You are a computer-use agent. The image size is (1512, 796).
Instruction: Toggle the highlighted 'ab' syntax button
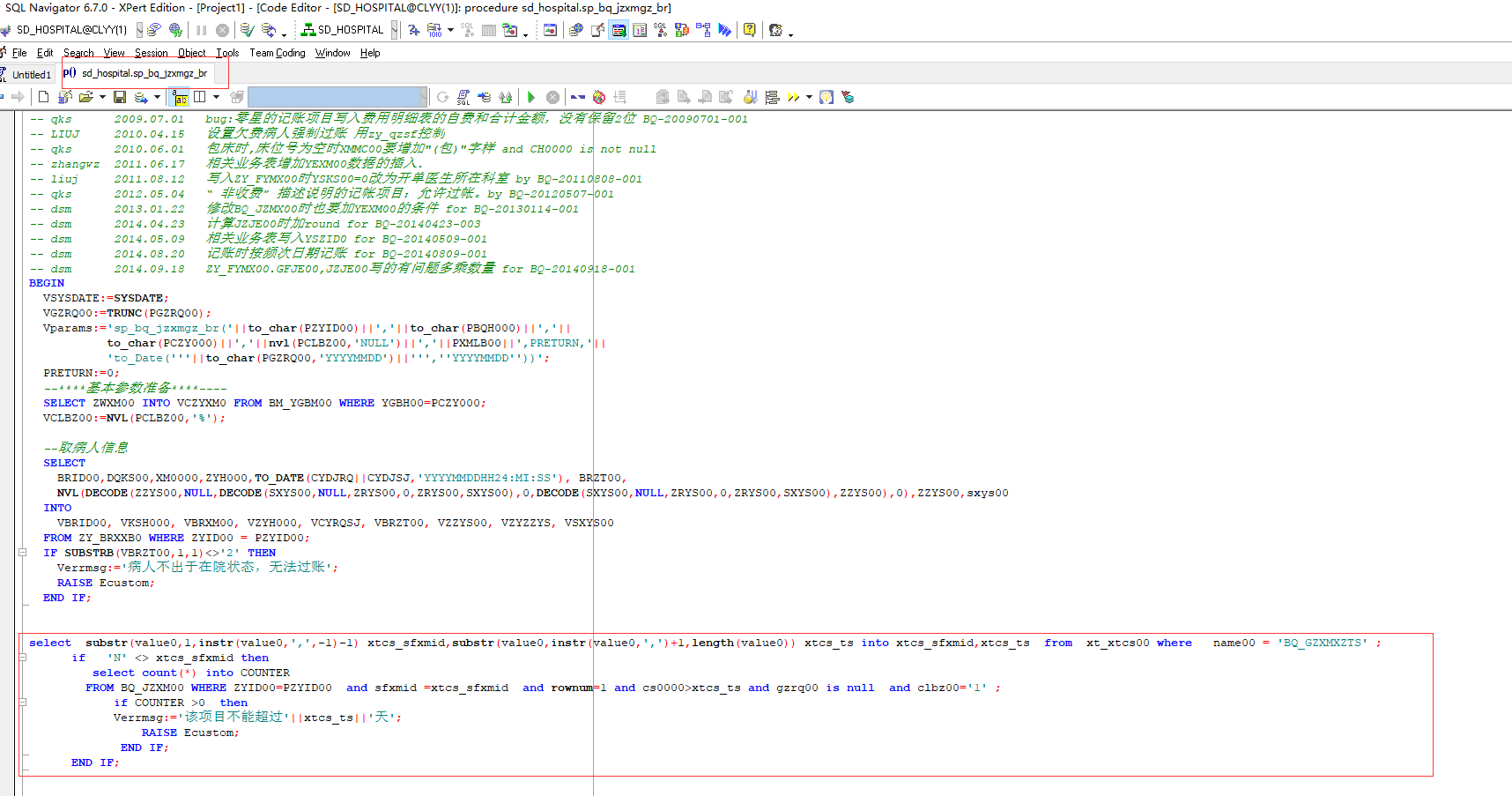(x=181, y=97)
